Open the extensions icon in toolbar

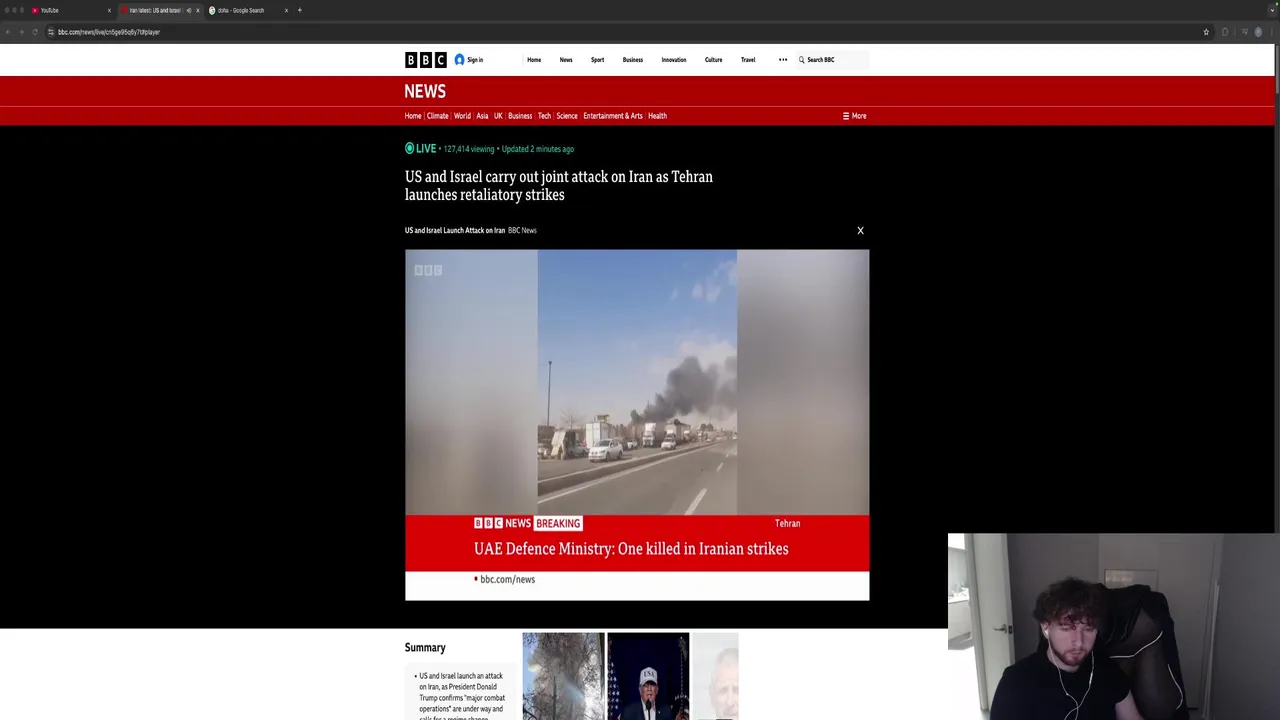pos(1225,32)
